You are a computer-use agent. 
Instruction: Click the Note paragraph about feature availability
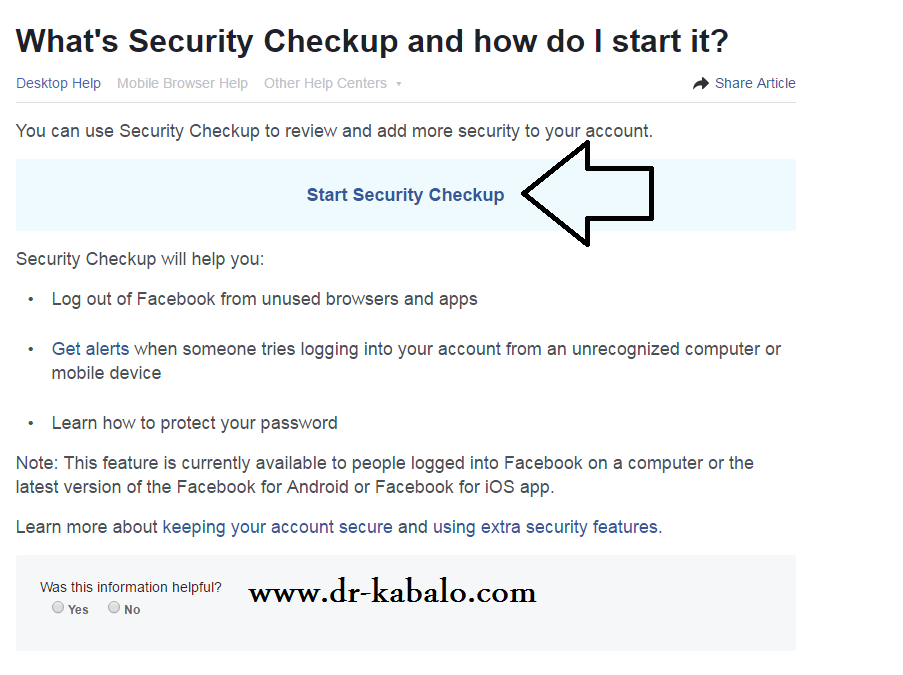385,475
